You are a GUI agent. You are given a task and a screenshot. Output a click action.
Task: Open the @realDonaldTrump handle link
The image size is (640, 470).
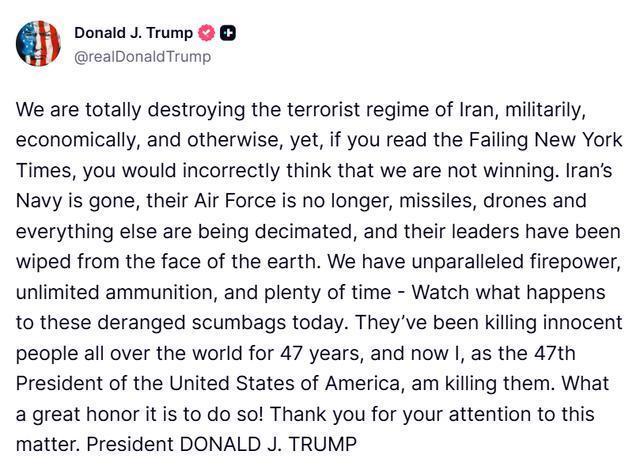(142, 56)
